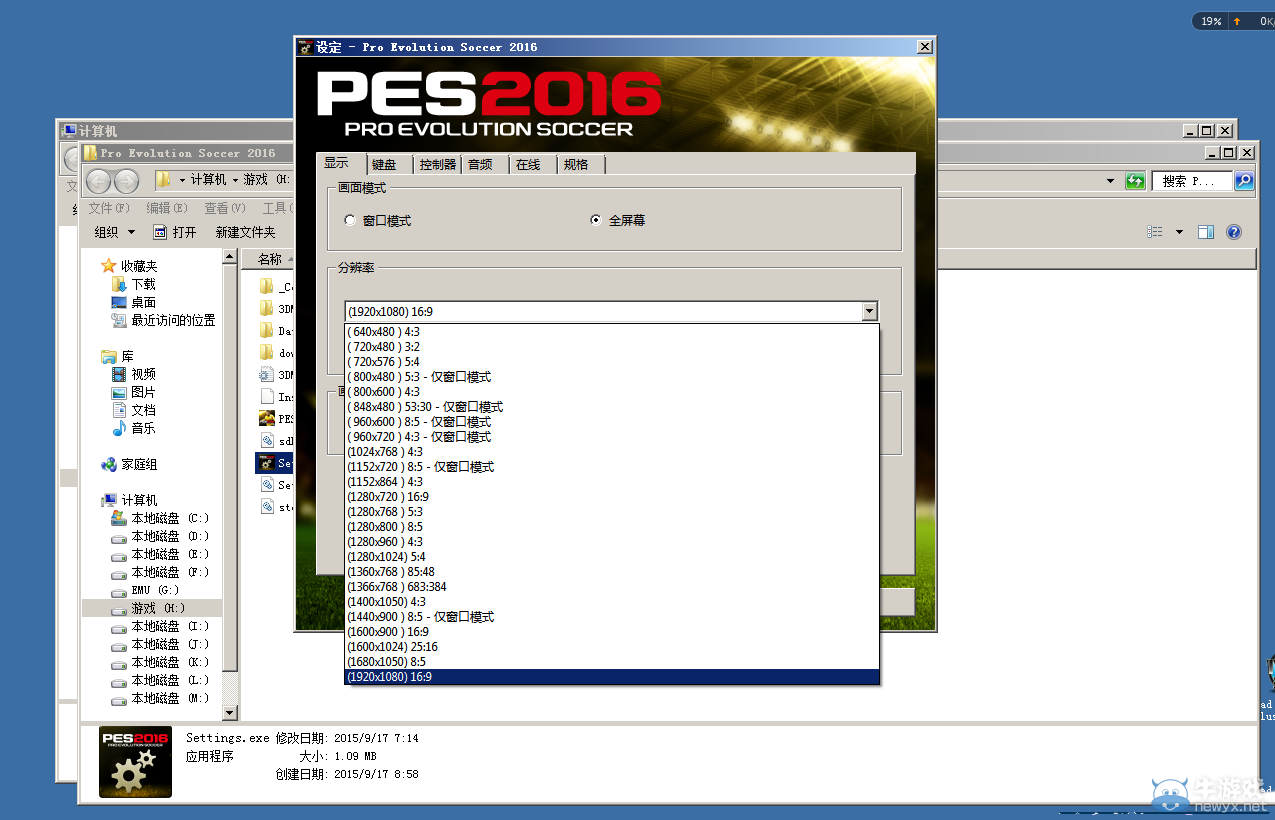Image resolution: width=1275 pixels, height=820 pixels.
Task: Open the 组织 dropdown in Explorer toolbar
Action: [115, 232]
